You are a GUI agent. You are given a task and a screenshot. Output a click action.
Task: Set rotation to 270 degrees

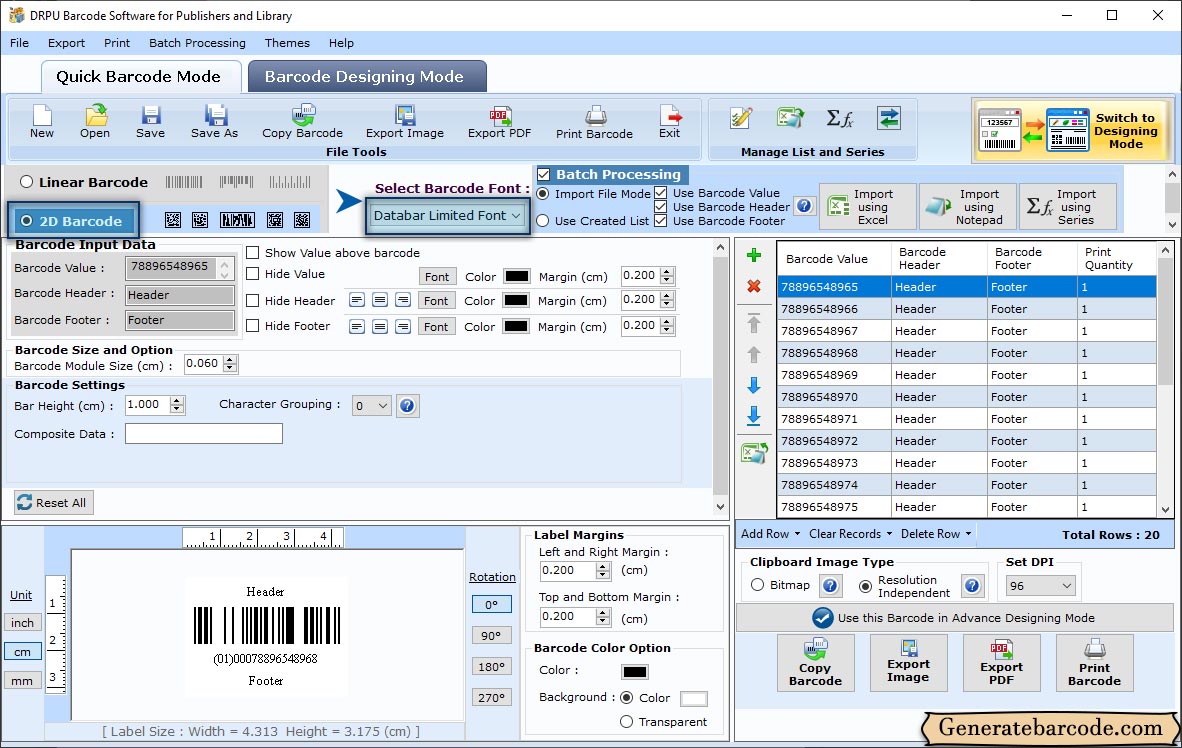(x=491, y=698)
